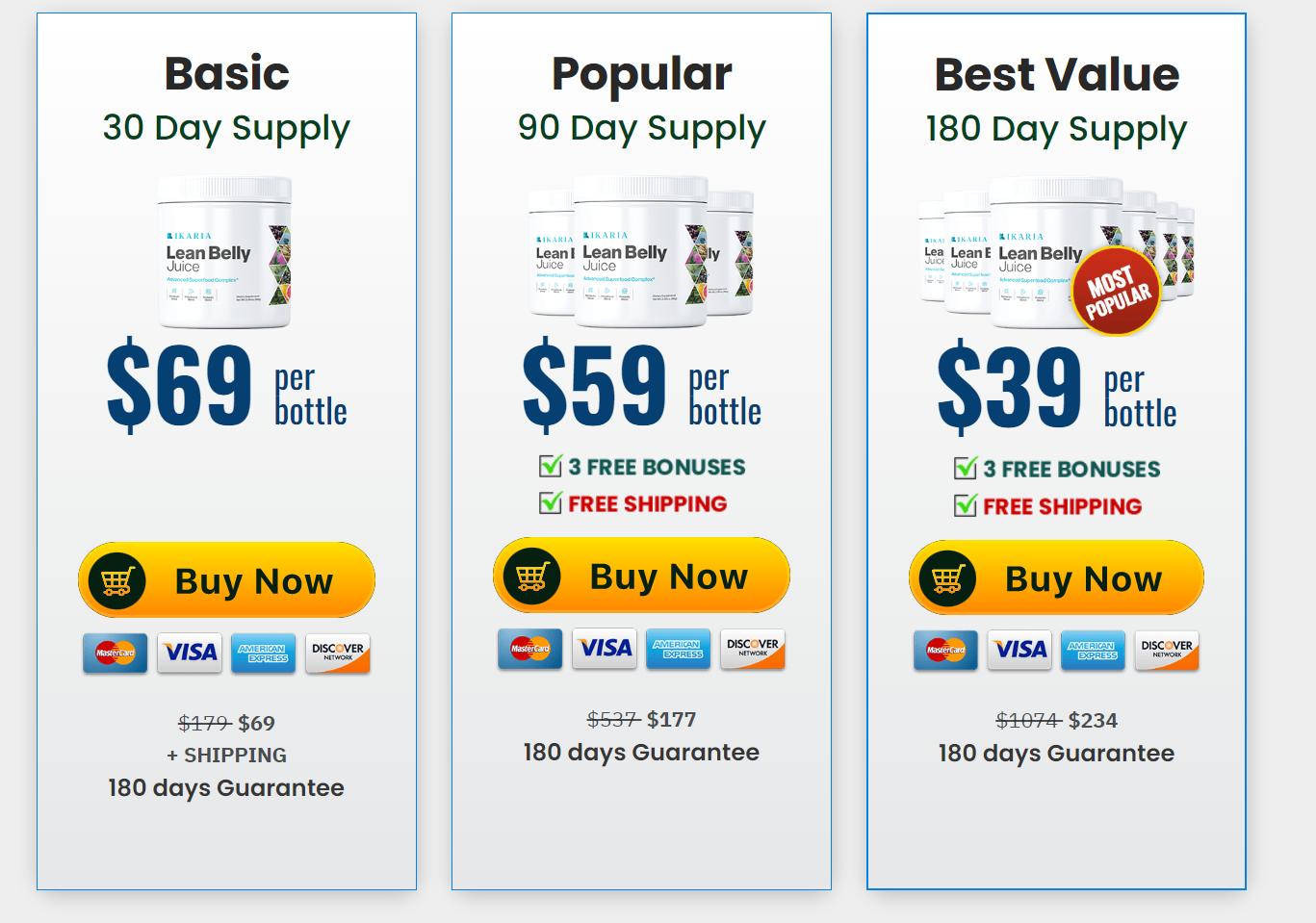Viewport: 1316px width, 923px height.
Task: Click Free Shipping checkmark in Best Value
Action: (x=966, y=505)
